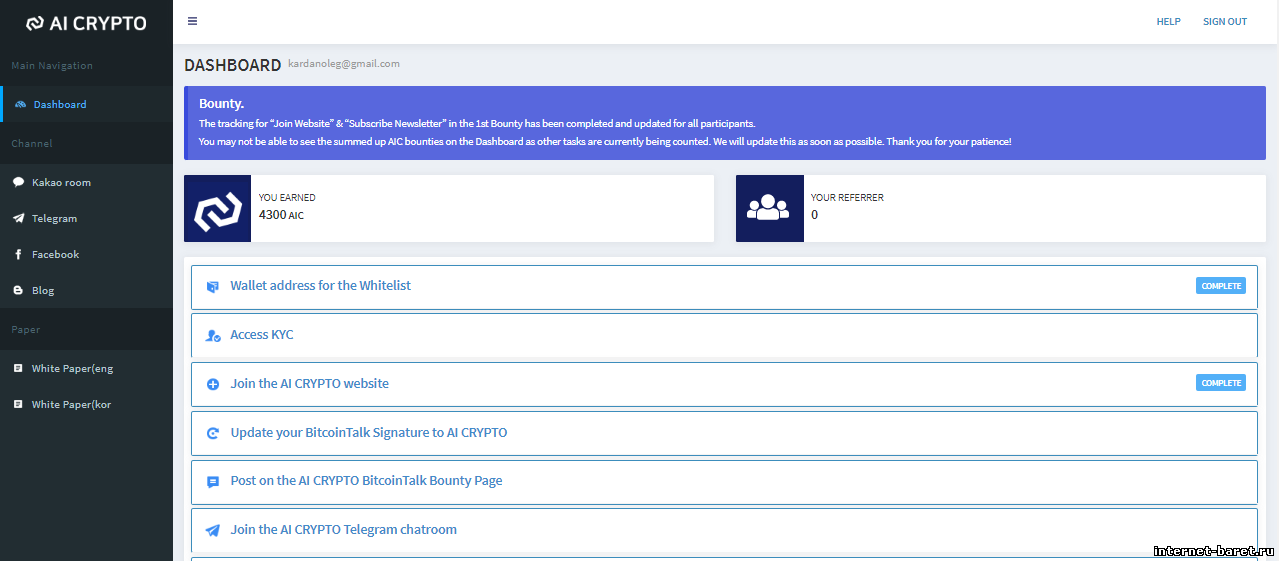Viewport: 1279px width, 561px height.
Task: Expand Post on BitcoinTalk Bounty Page panel
Action: pos(724,481)
